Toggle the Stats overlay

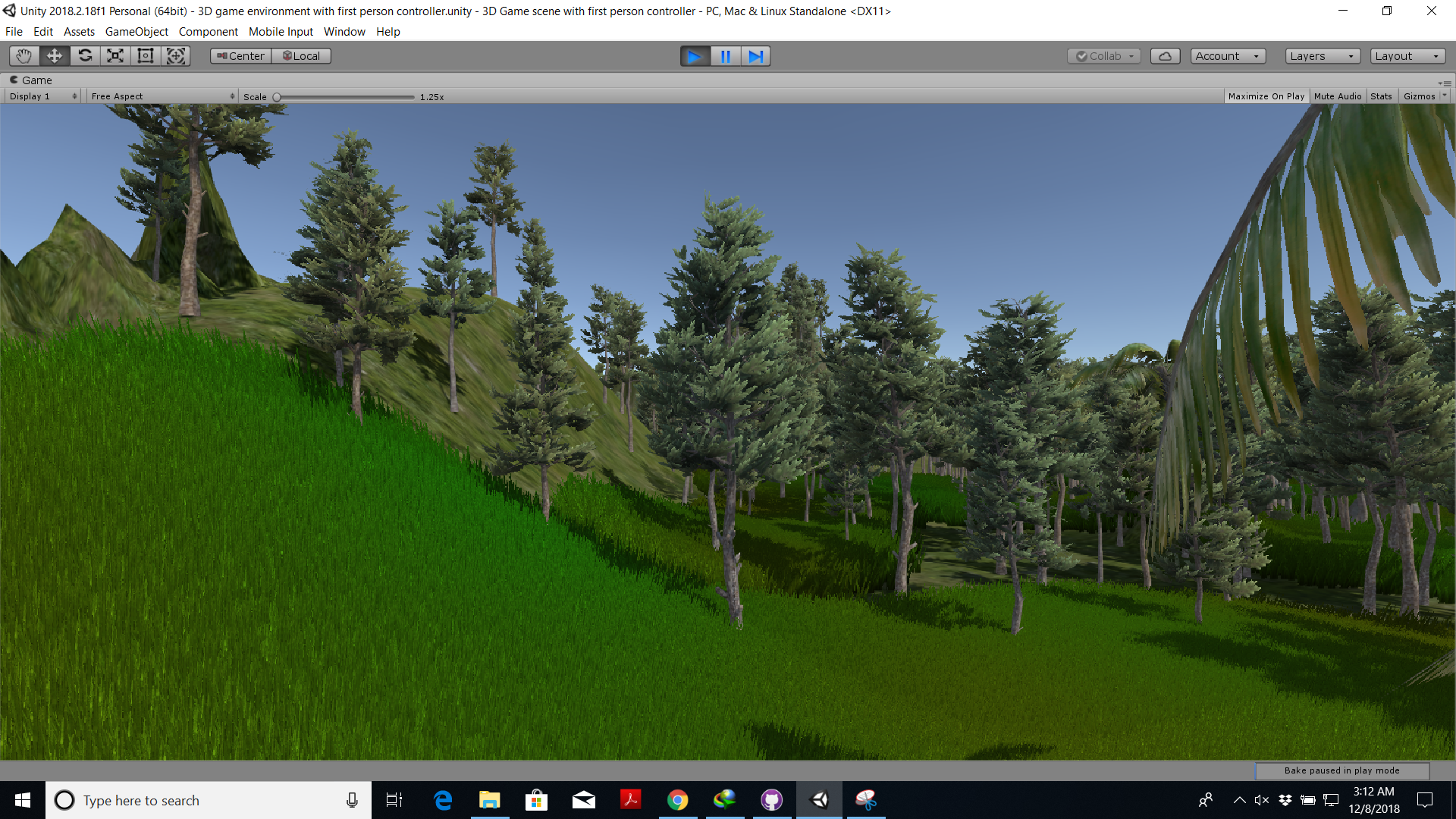[1381, 96]
